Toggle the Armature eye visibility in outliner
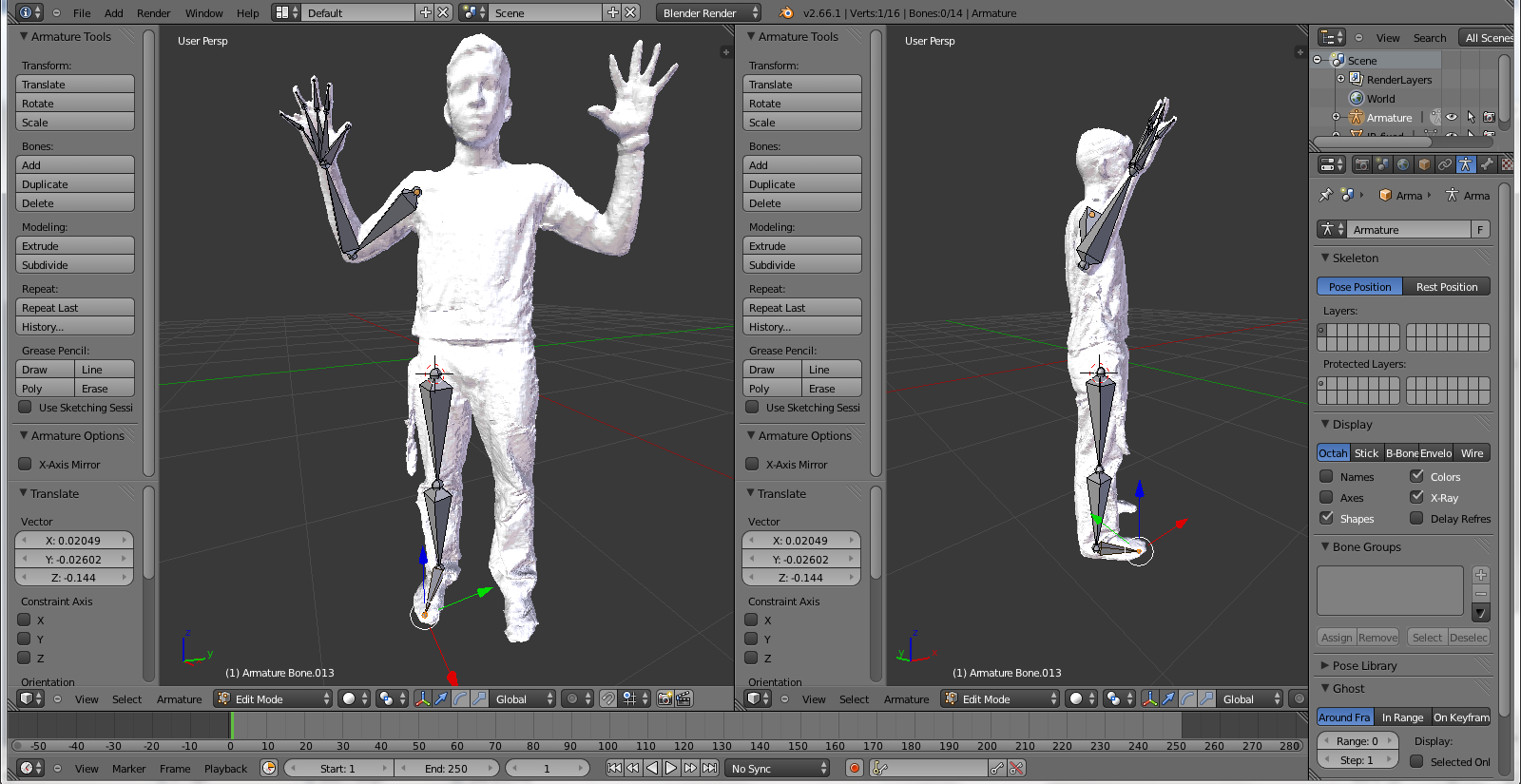 pos(1452,117)
